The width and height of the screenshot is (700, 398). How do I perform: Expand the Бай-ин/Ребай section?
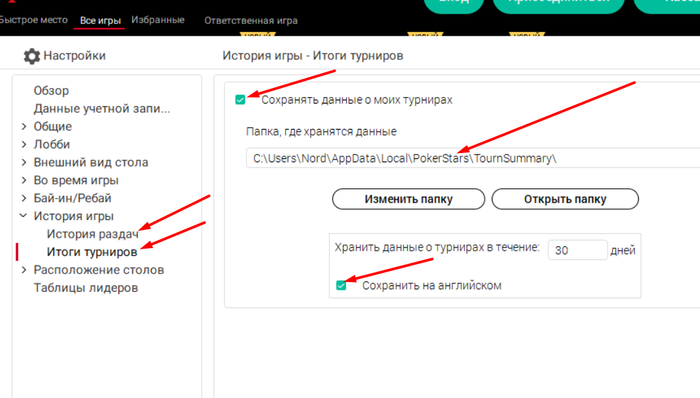(x=24, y=198)
